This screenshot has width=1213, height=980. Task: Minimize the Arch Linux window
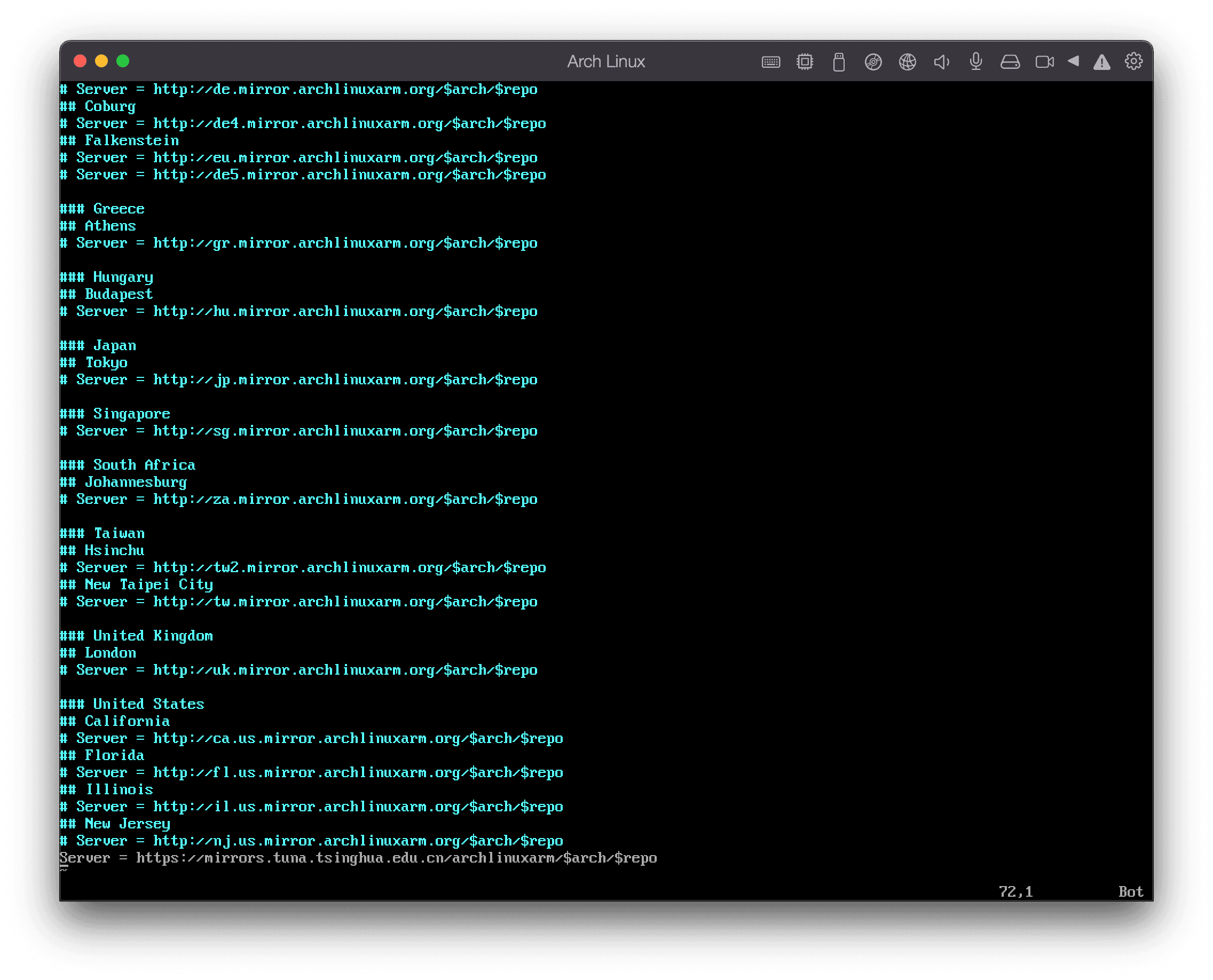pyautogui.click(x=101, y=61)
